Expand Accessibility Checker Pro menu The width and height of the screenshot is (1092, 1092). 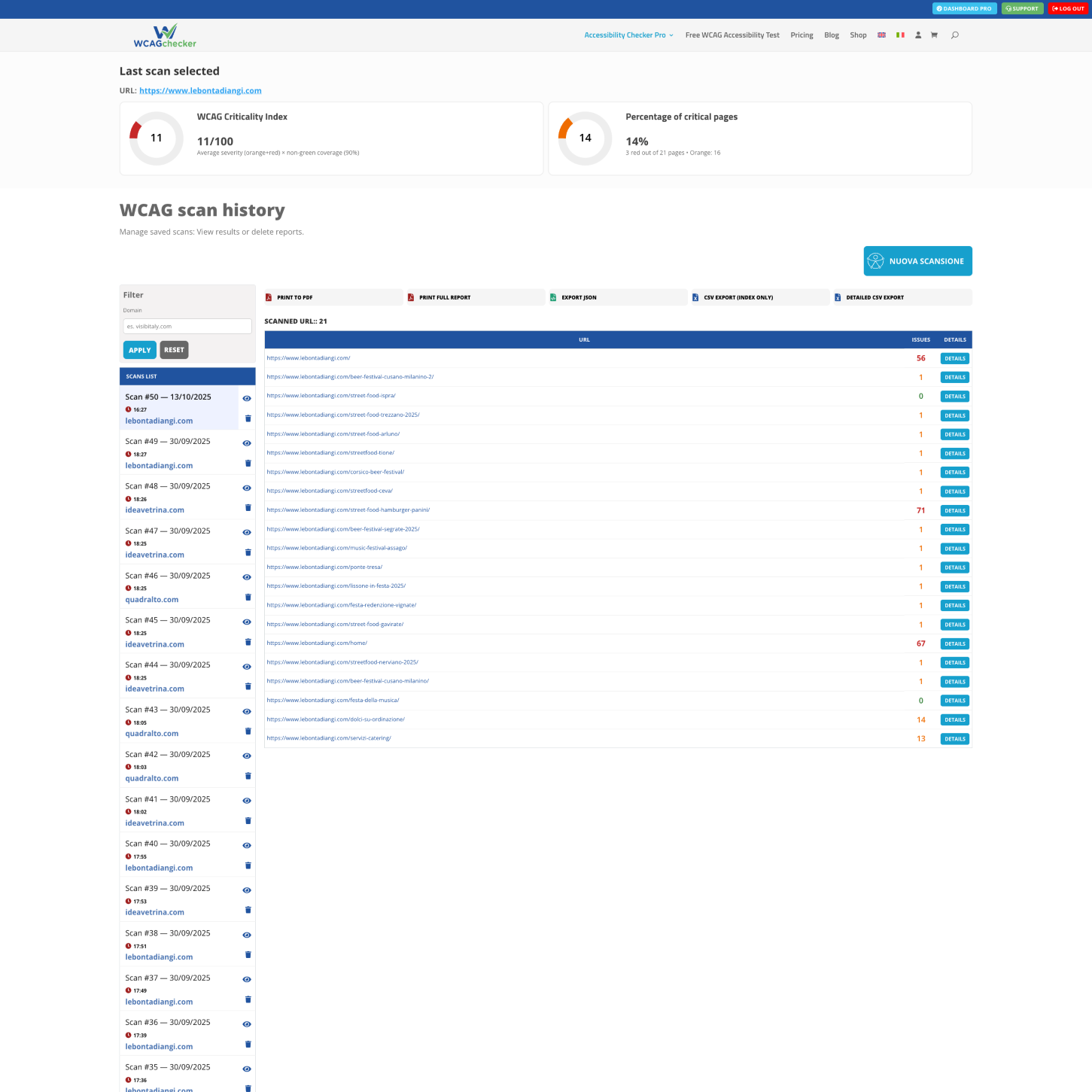tap(629, 35)
